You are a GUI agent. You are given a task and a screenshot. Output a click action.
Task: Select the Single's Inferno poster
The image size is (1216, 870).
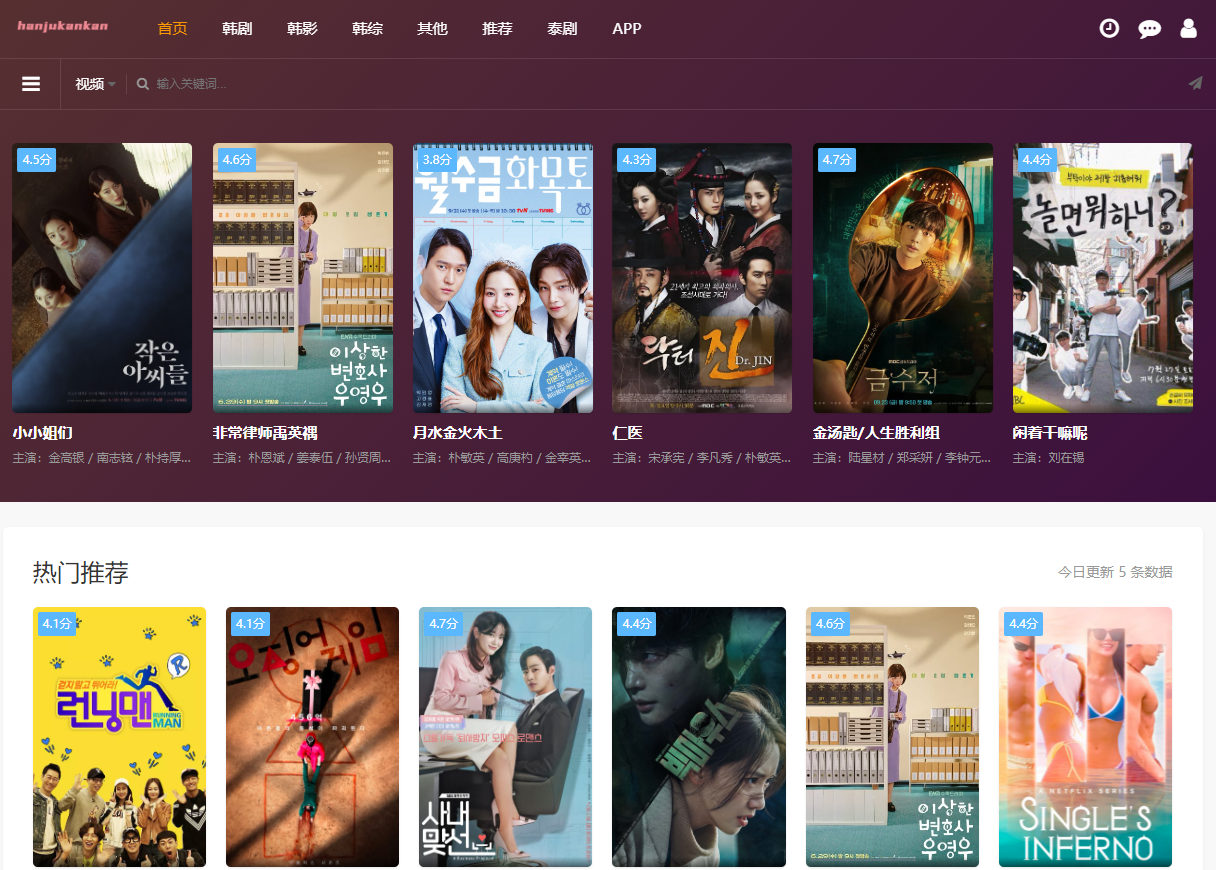coord(1085,736)
